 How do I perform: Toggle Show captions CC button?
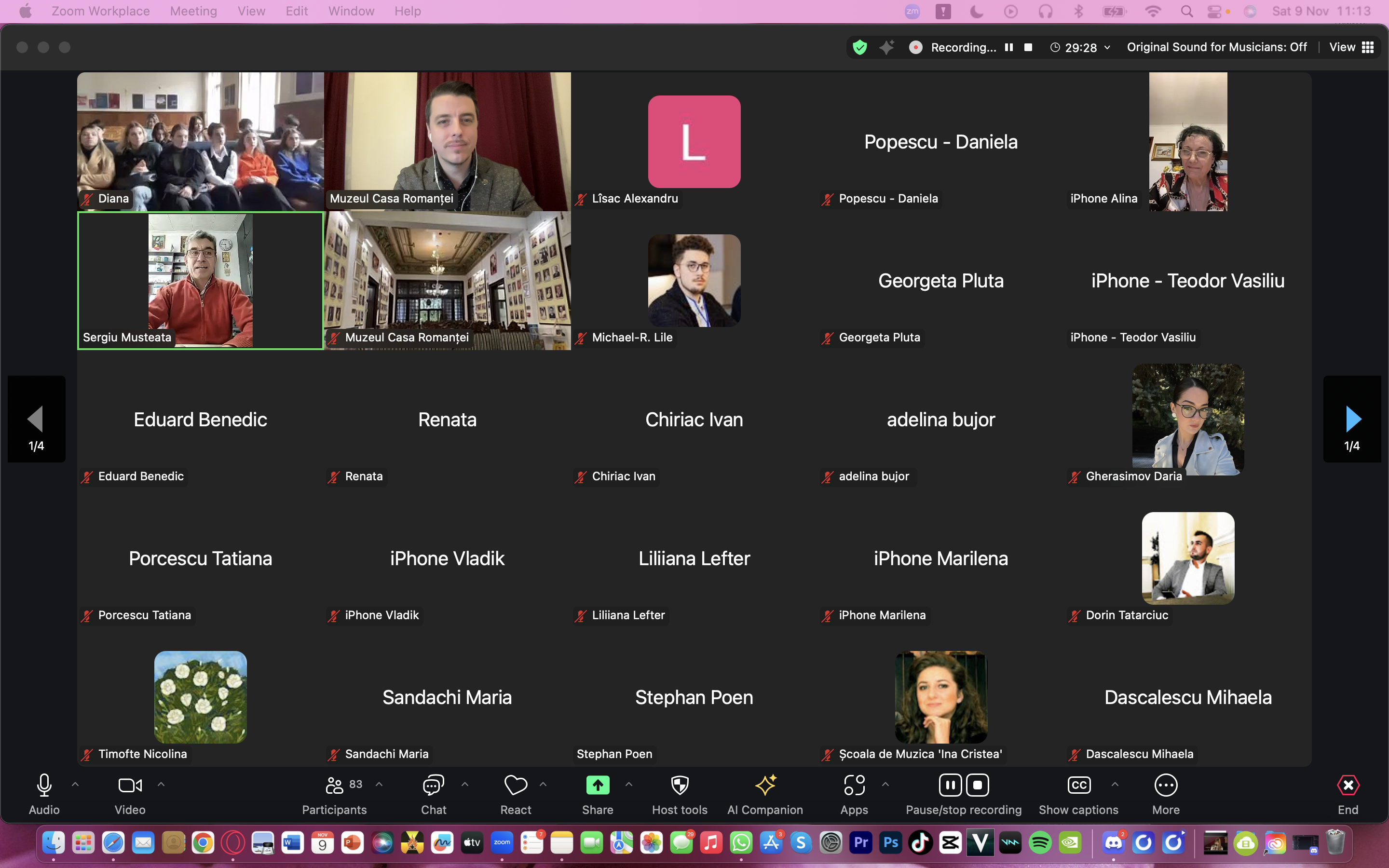(1078, 786)
